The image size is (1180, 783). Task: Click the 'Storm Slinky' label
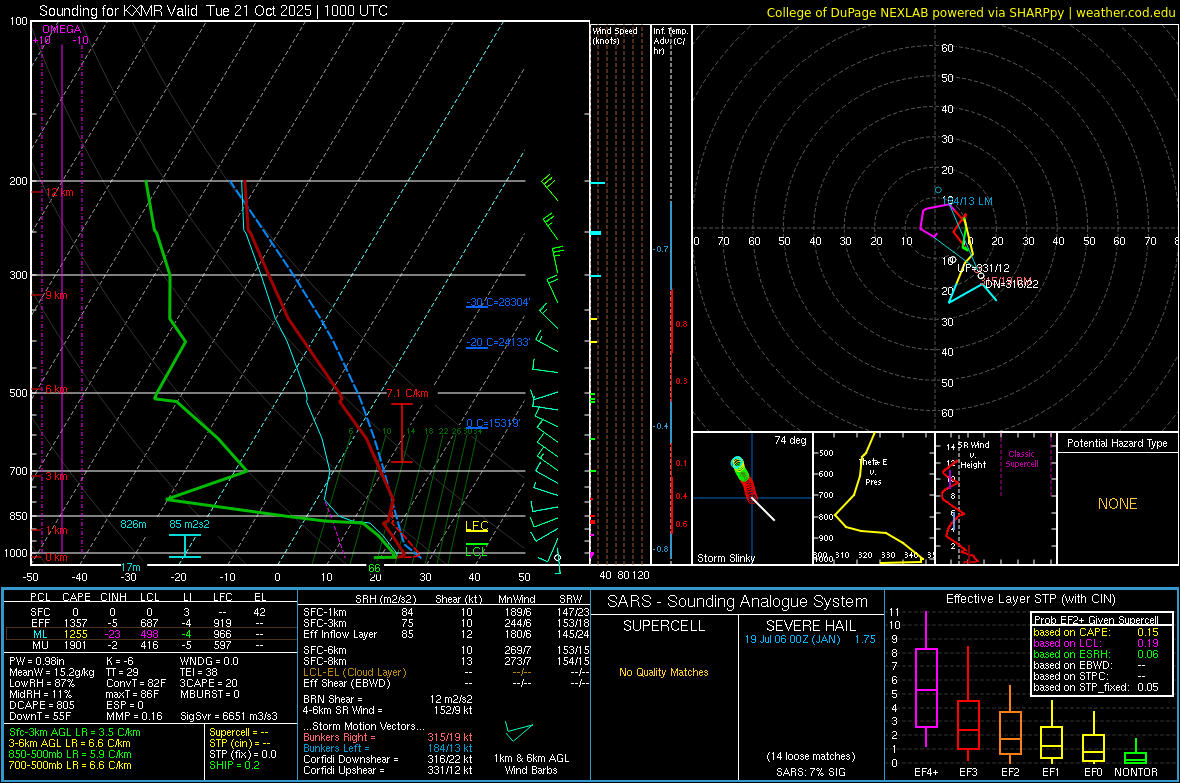coord(725,558)
